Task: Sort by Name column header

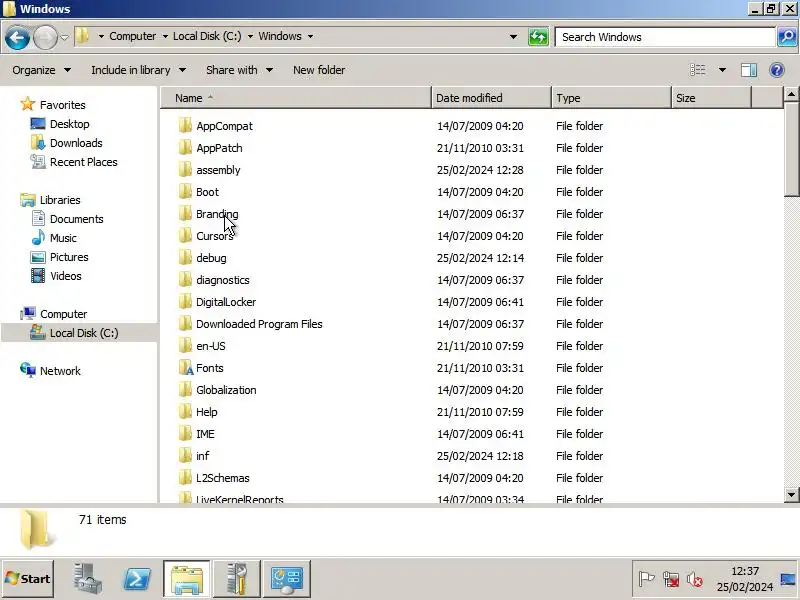Action: tap(296, 98)
